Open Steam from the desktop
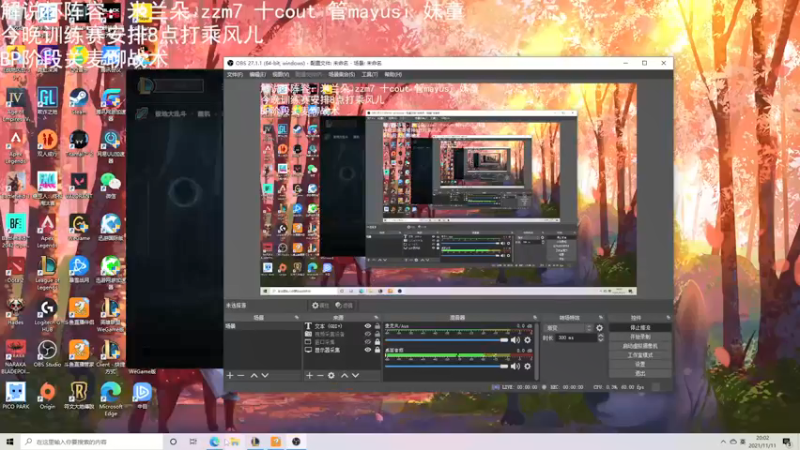Viewport: 800px width, 450px height. click(79, 101)
